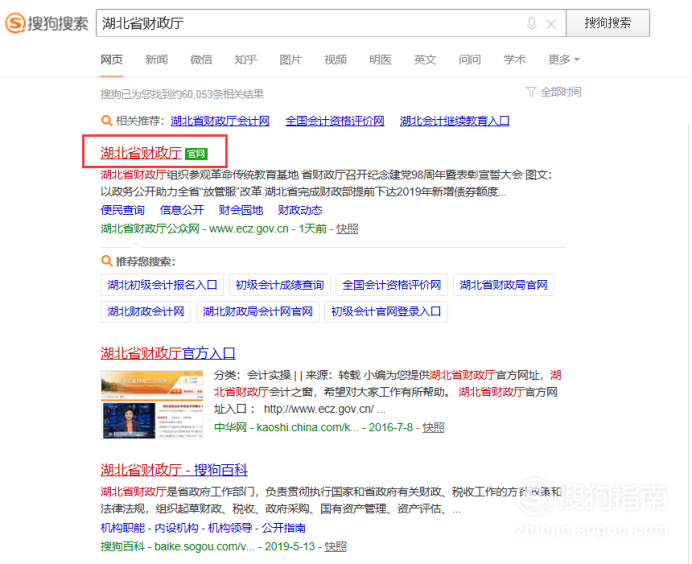
Task: Click suggestion 湖北初级会计报名入口
Action: (x=162, y=285)
